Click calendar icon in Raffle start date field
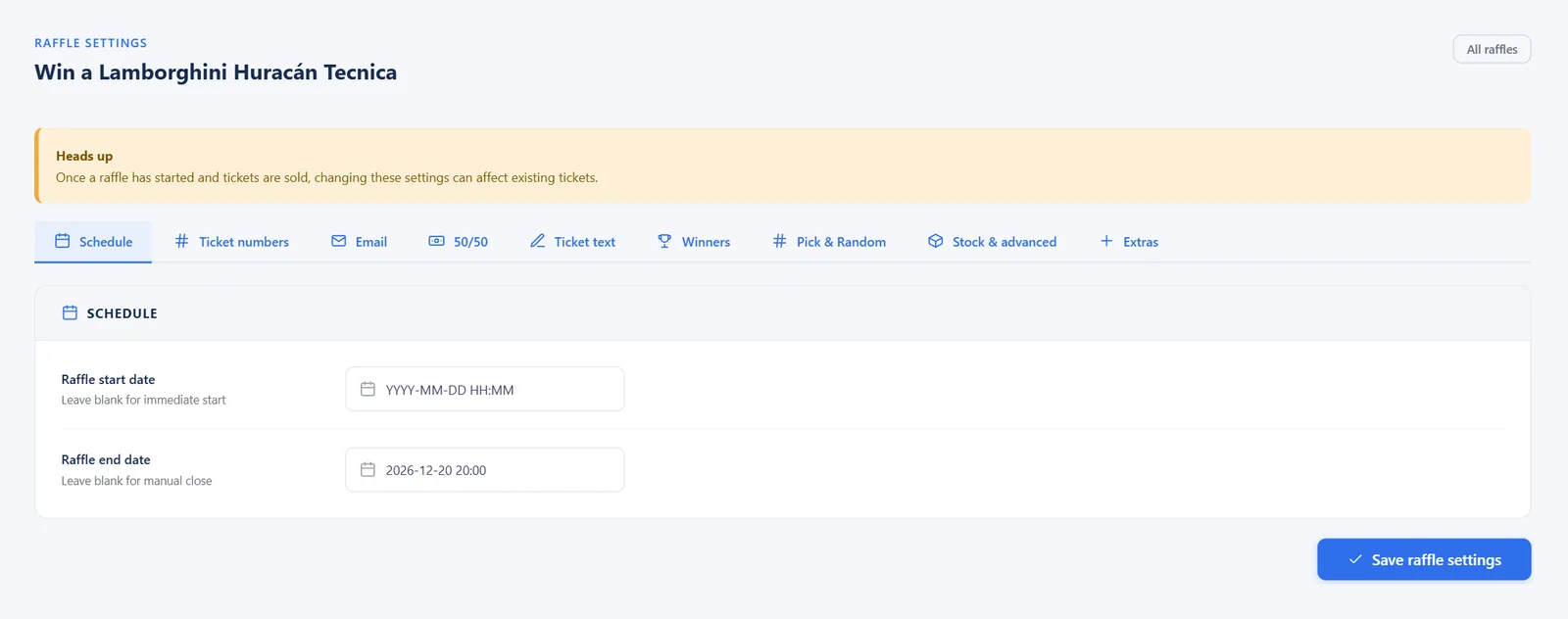The width and height of the screenshot is (1568, 619). click(367, 389)
